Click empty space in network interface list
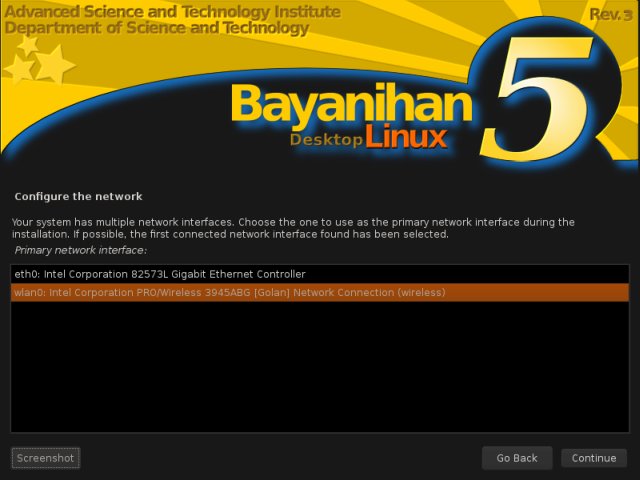The width and height of the screenshot is (640, 480). (320, 370)
